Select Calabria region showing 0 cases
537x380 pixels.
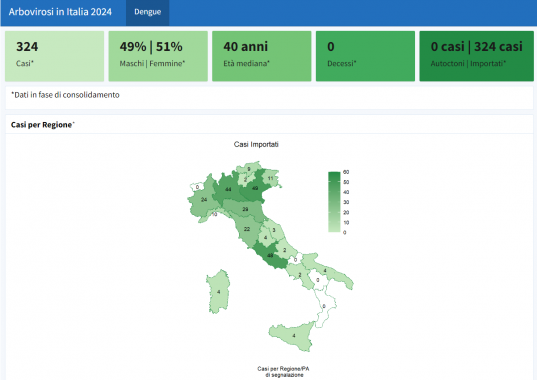(x=324, y=306)
